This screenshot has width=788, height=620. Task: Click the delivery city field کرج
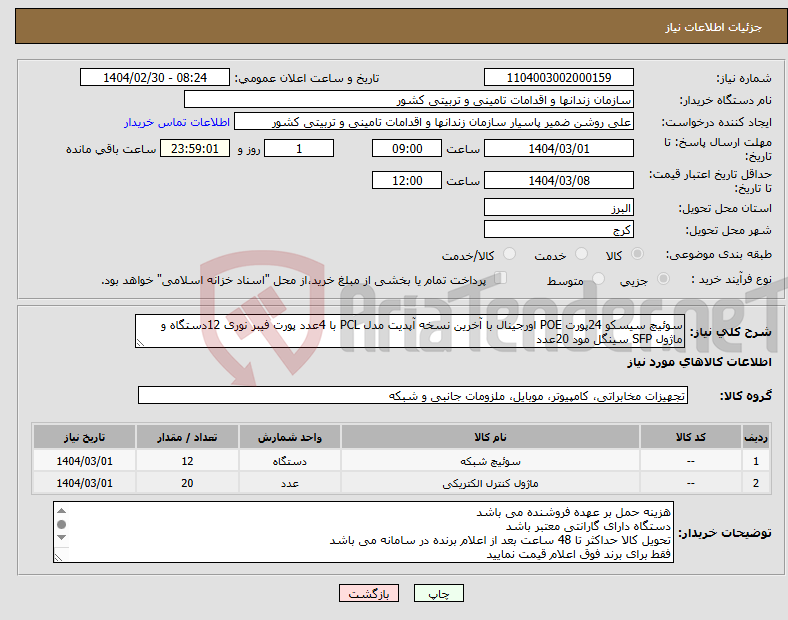point(559,230)
